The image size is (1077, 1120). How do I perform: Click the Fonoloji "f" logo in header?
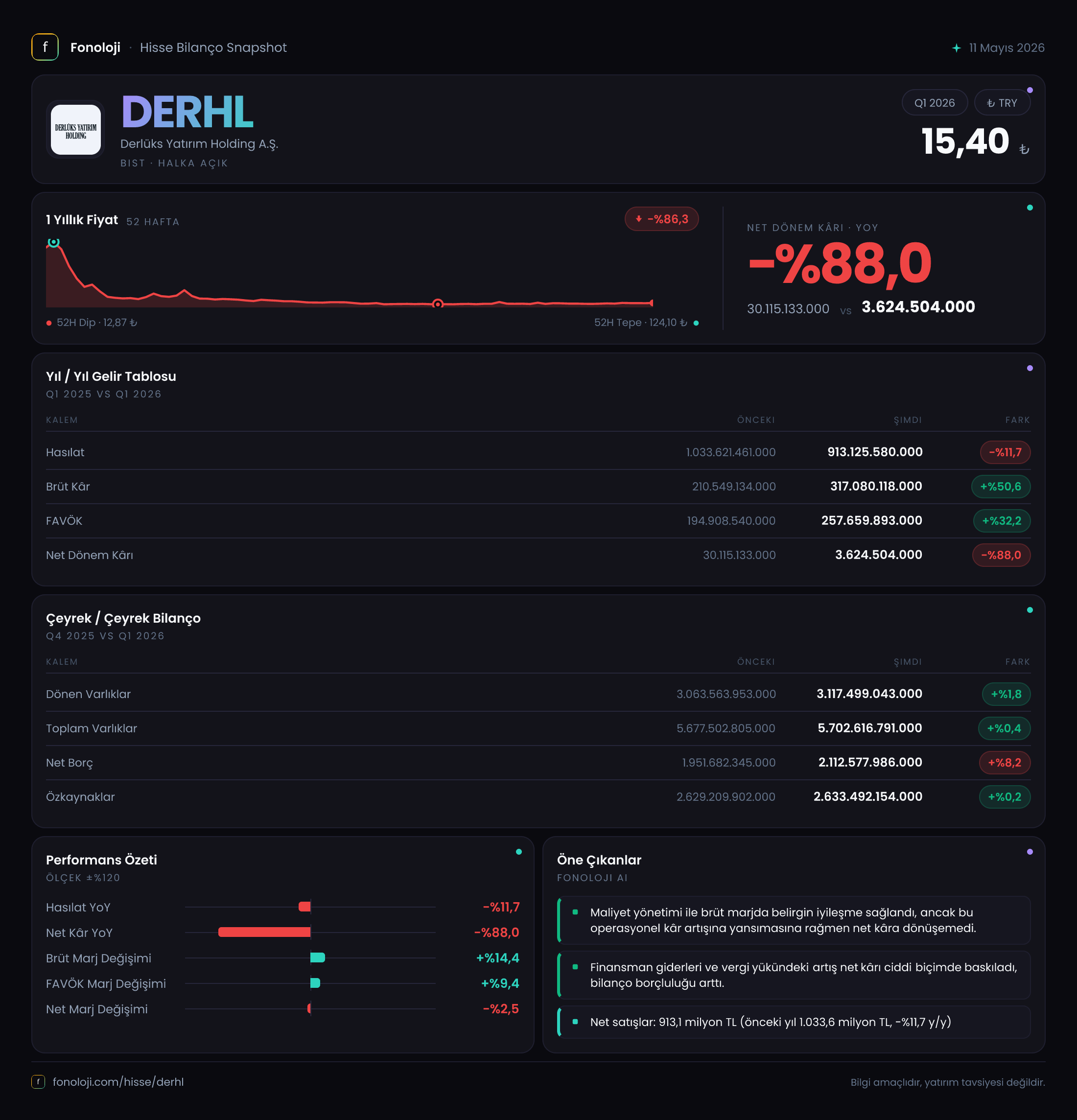click(45, 47)
